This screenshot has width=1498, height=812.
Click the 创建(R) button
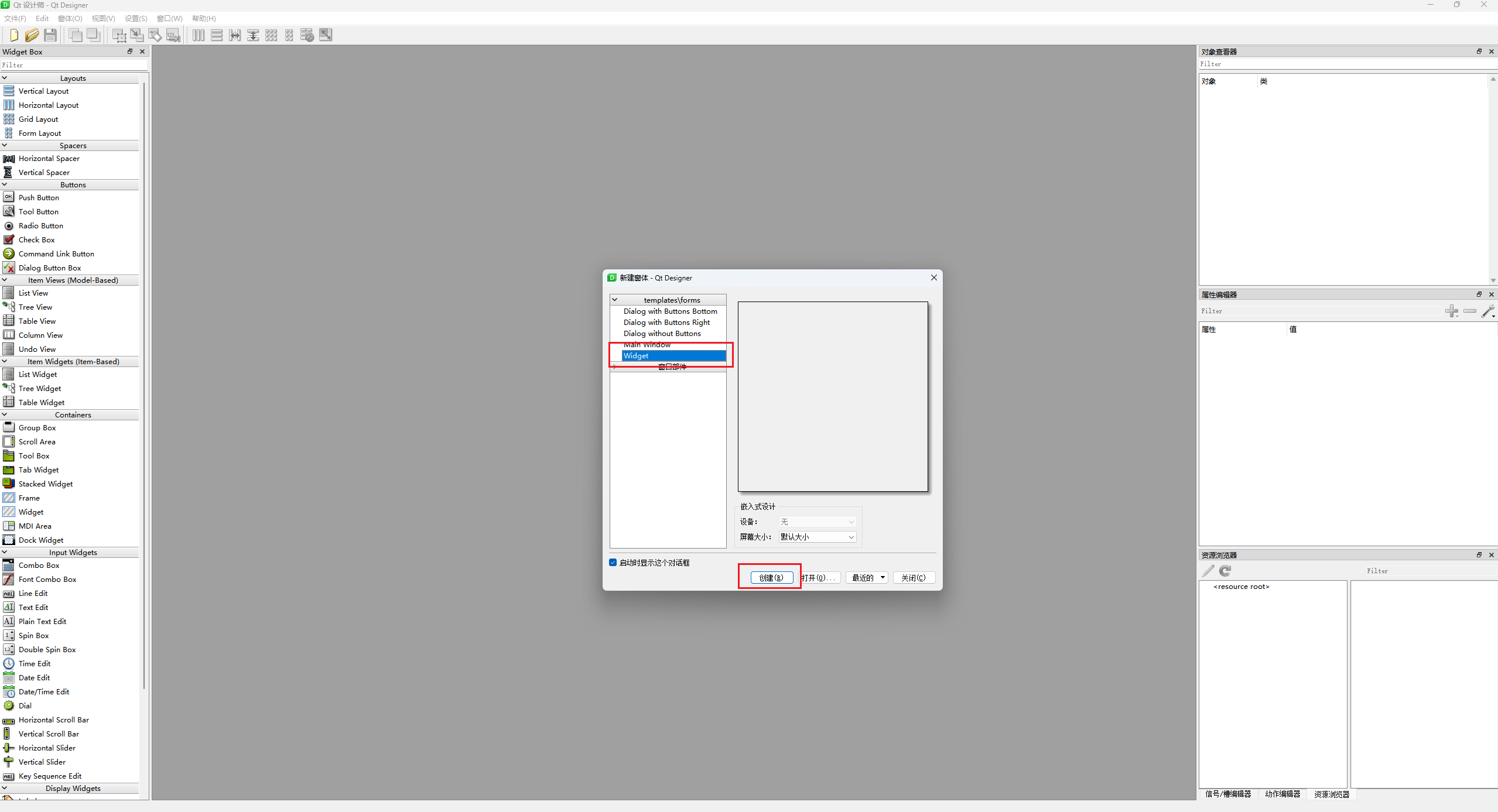771,578
